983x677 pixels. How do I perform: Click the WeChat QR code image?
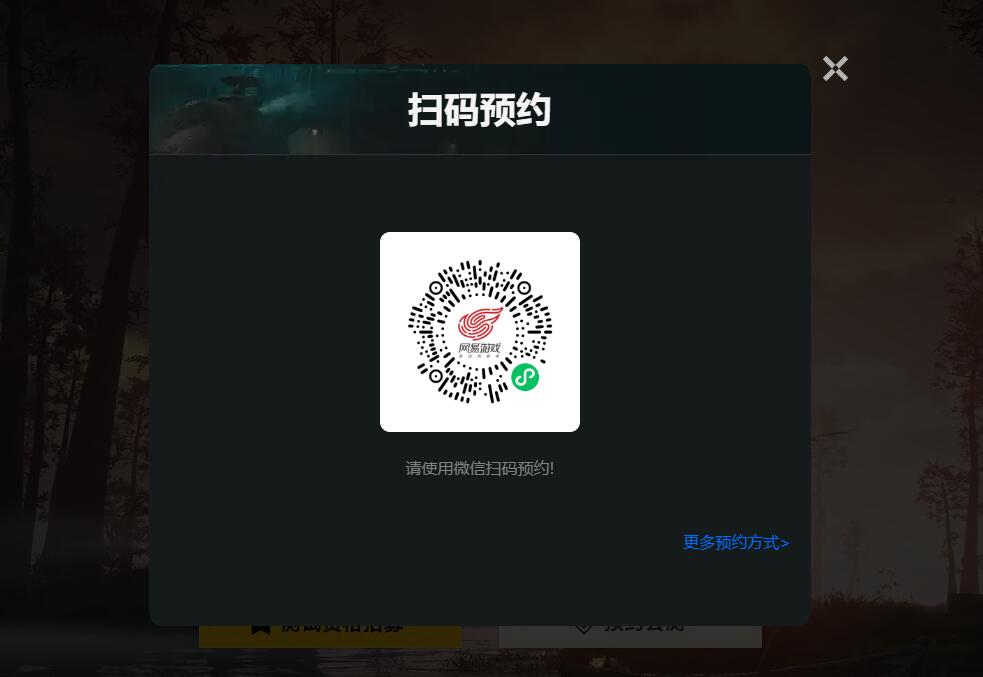tap(480, 332)
